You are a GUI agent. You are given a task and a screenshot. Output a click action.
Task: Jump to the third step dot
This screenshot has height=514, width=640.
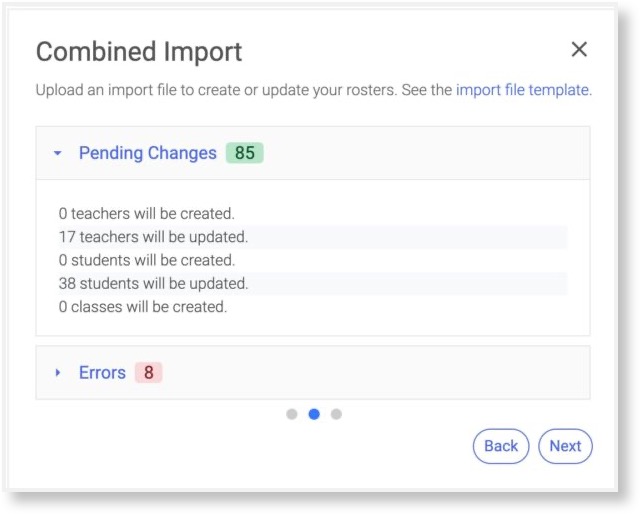[x=336, y=414]
